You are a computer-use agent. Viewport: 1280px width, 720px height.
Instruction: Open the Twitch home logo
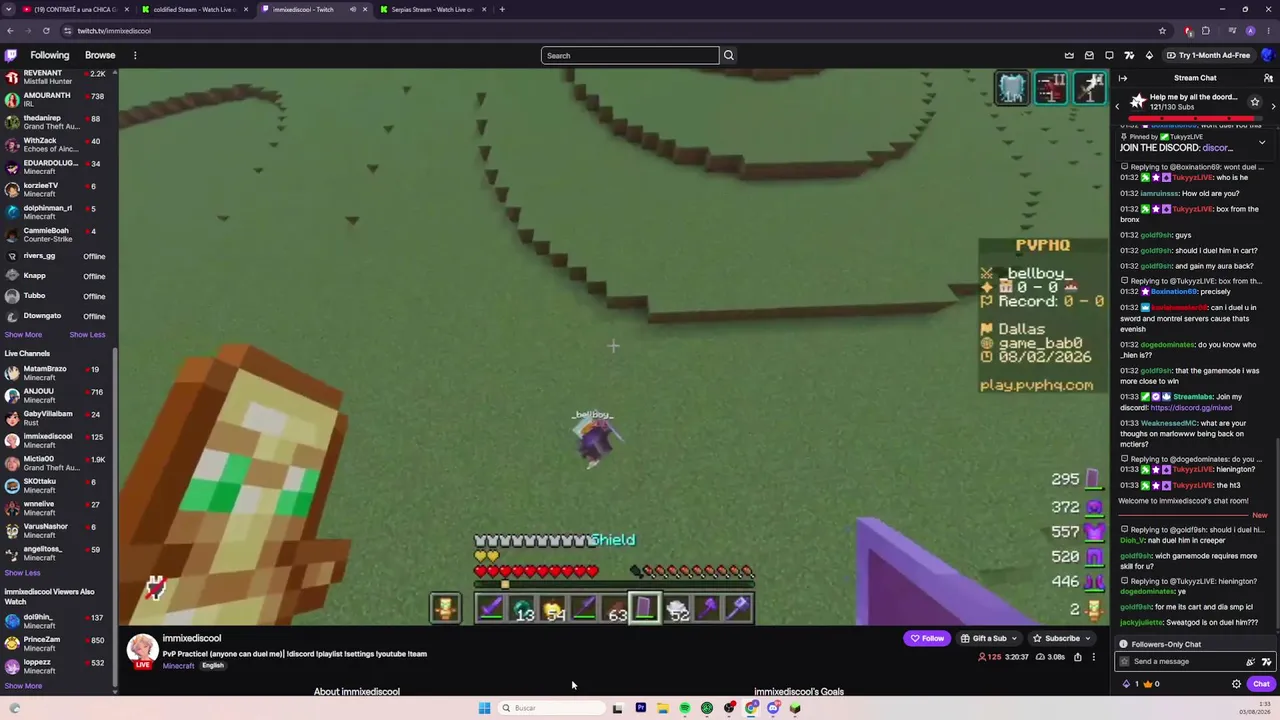pyautogui.click(x=12, y=55)
